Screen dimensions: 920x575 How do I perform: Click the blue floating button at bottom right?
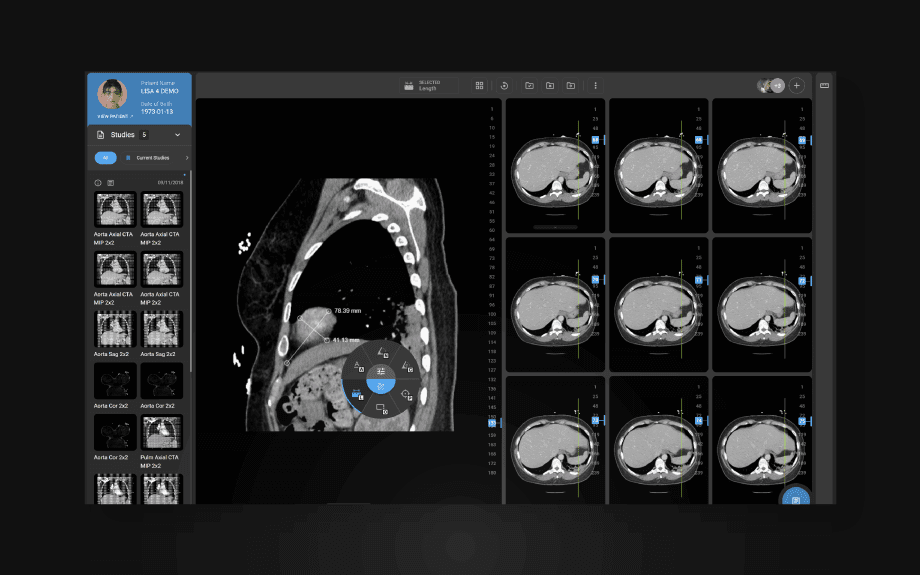[x=796, y=498]
